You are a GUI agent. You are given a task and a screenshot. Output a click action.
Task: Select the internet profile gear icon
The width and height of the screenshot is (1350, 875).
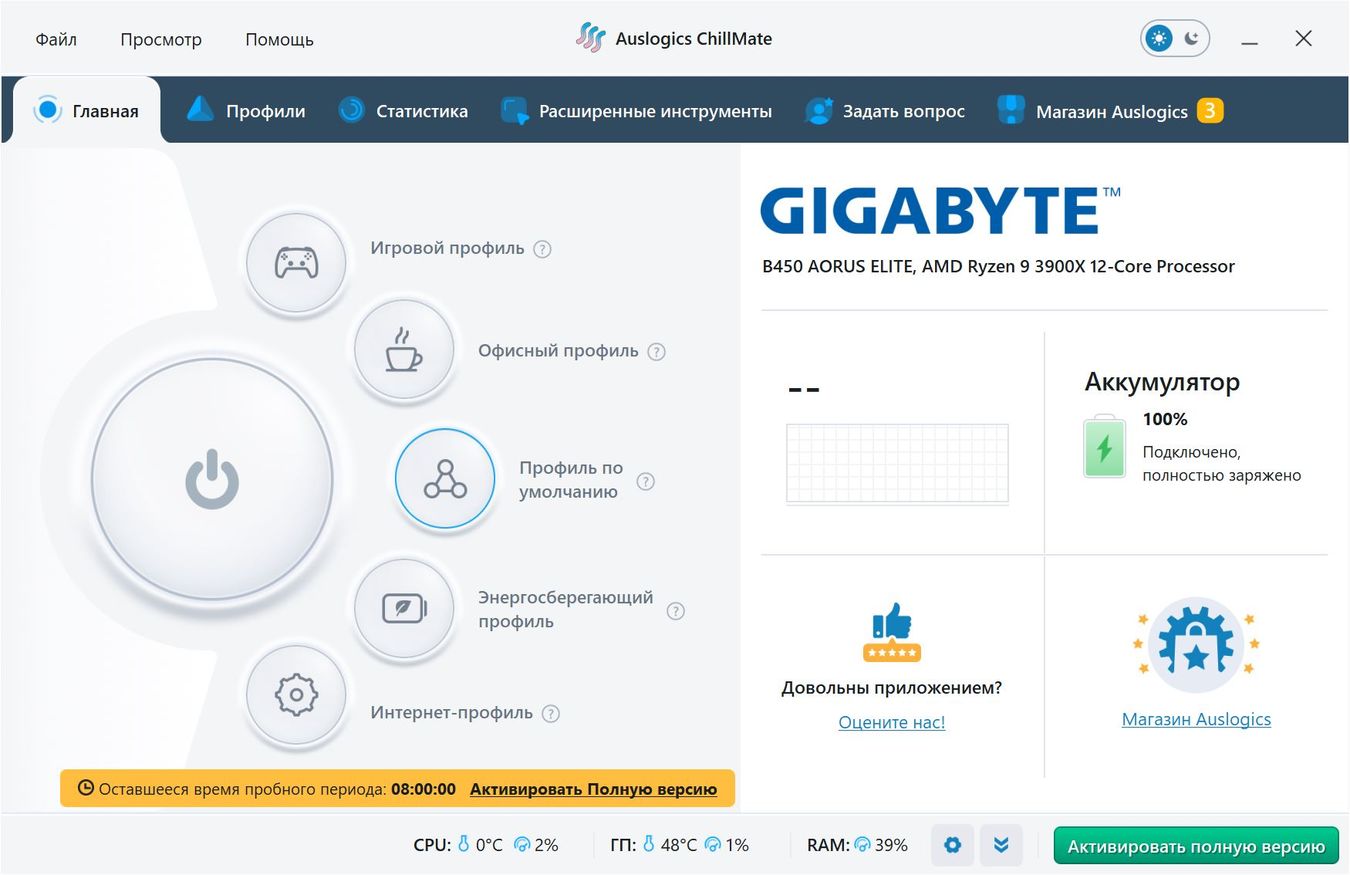296,694
